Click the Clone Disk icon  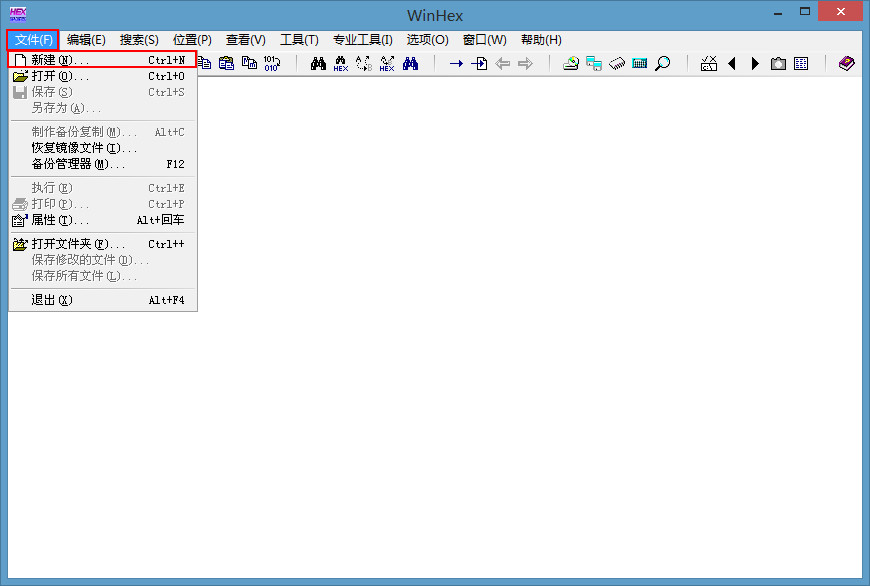tap(594, 63)
